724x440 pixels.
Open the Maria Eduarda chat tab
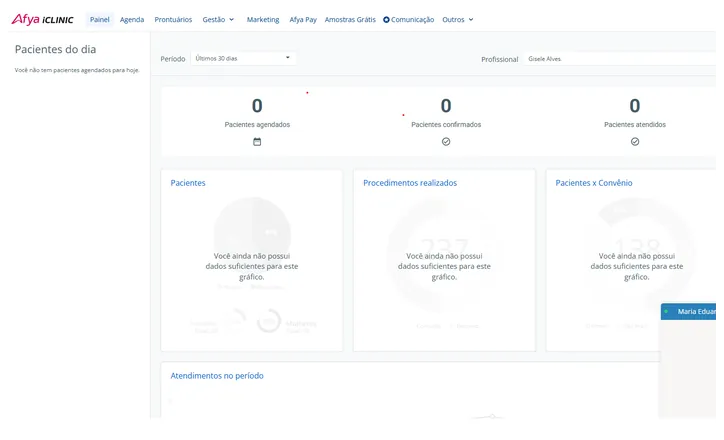688,312
